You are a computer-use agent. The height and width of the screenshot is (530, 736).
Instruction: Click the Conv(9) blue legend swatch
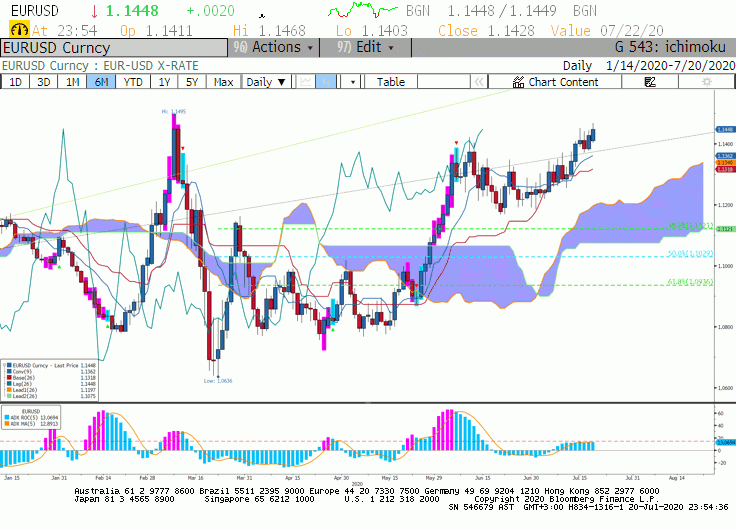tap(10, 371)
